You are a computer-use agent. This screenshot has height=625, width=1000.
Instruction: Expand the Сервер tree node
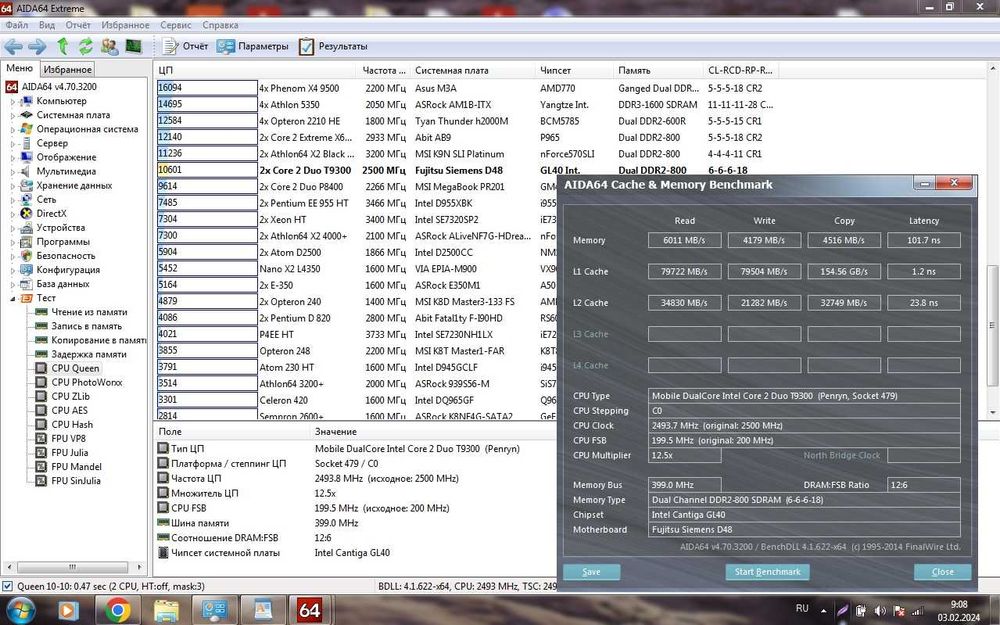(12, 143)
